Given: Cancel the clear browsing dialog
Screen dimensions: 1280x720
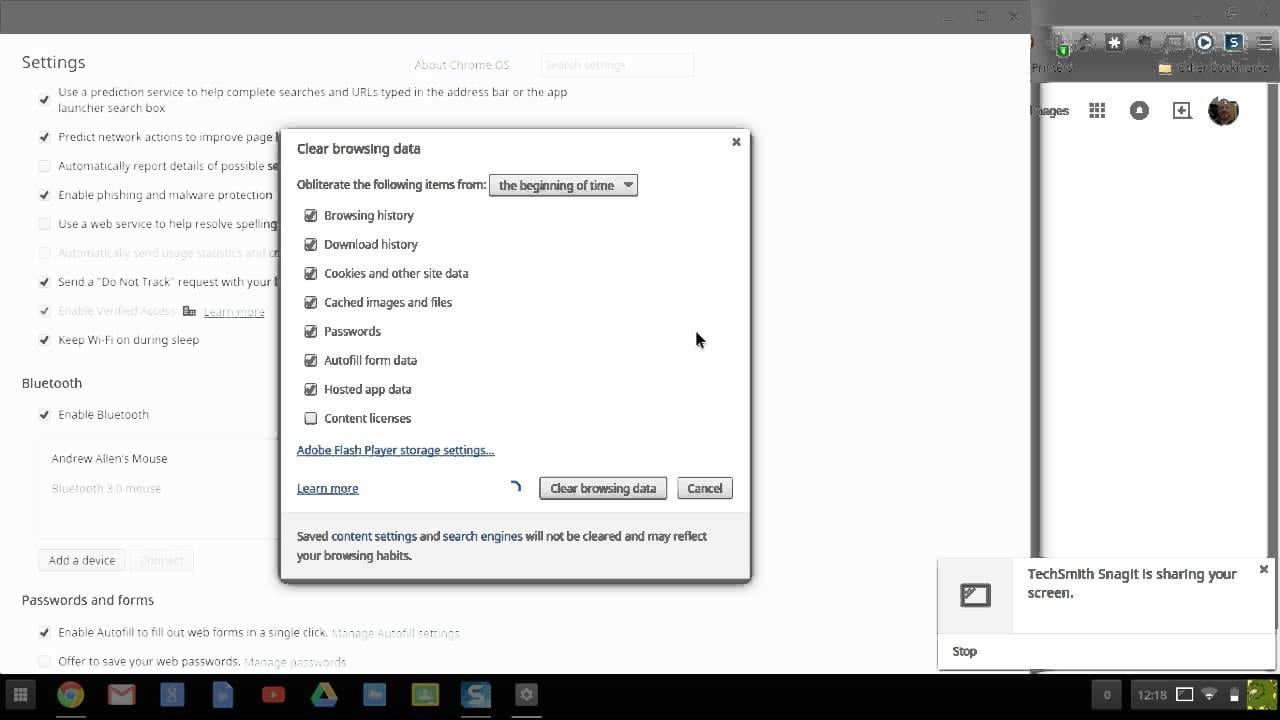Looking at the screenshot, I should click(705, 488).
